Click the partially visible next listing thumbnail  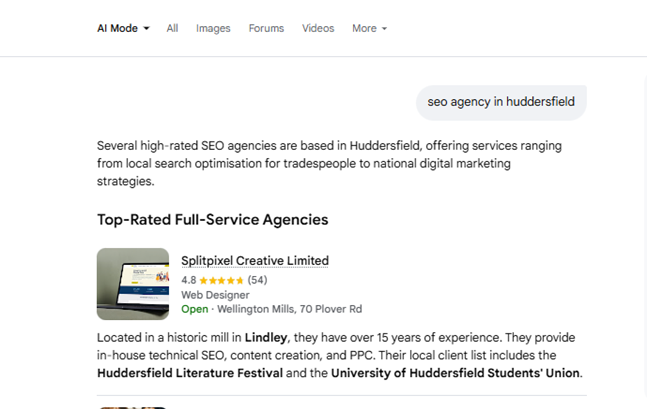(133, 408)
